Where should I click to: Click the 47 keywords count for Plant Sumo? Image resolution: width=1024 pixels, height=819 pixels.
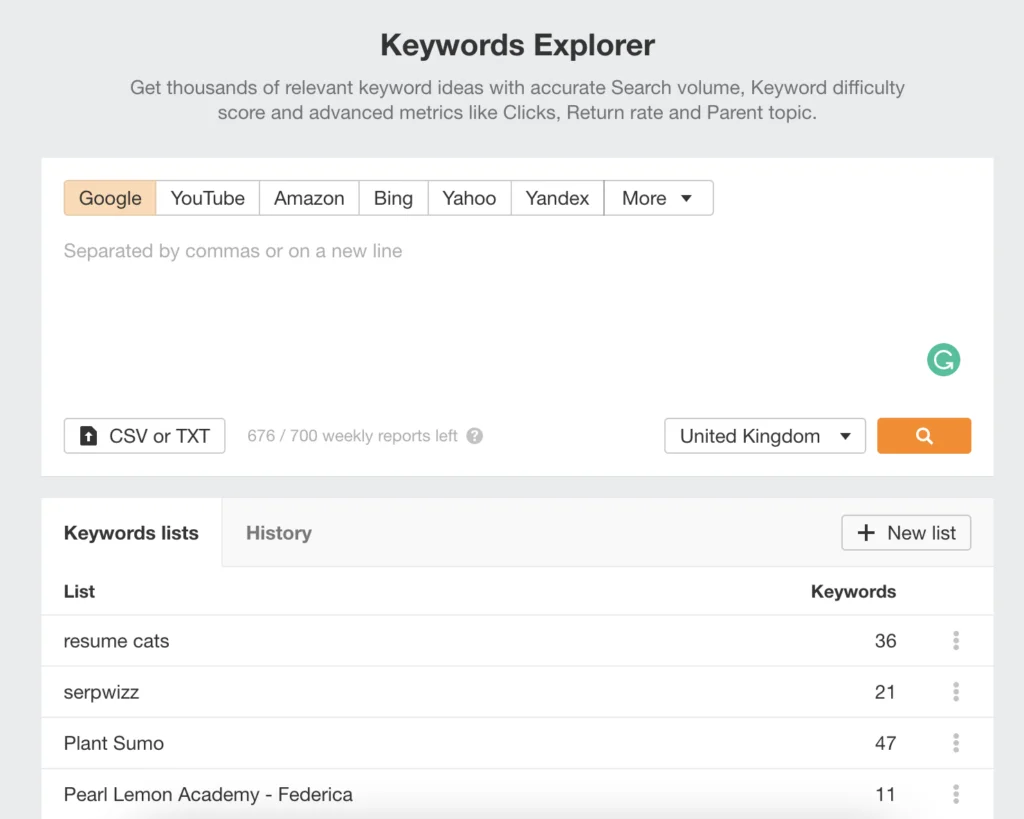click(x=885, y=743)
